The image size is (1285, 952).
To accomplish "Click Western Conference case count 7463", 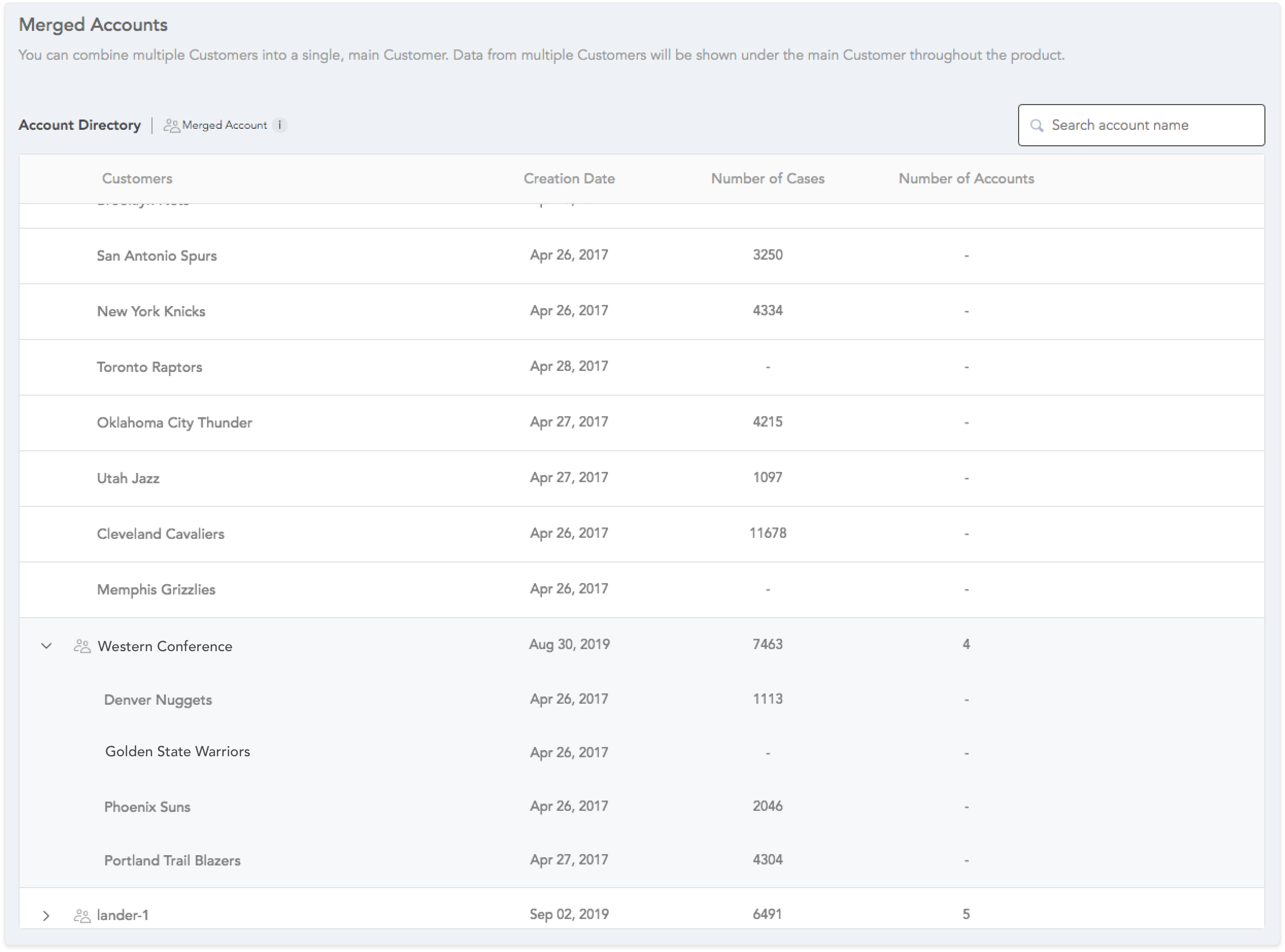I will (768, 644).
